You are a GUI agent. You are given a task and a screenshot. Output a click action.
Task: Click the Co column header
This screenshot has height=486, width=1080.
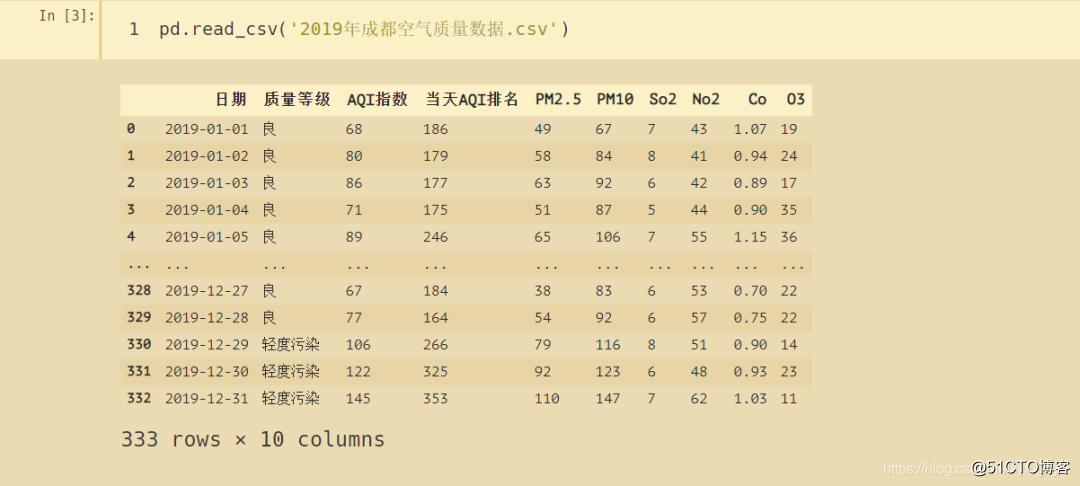pos(757,99)
